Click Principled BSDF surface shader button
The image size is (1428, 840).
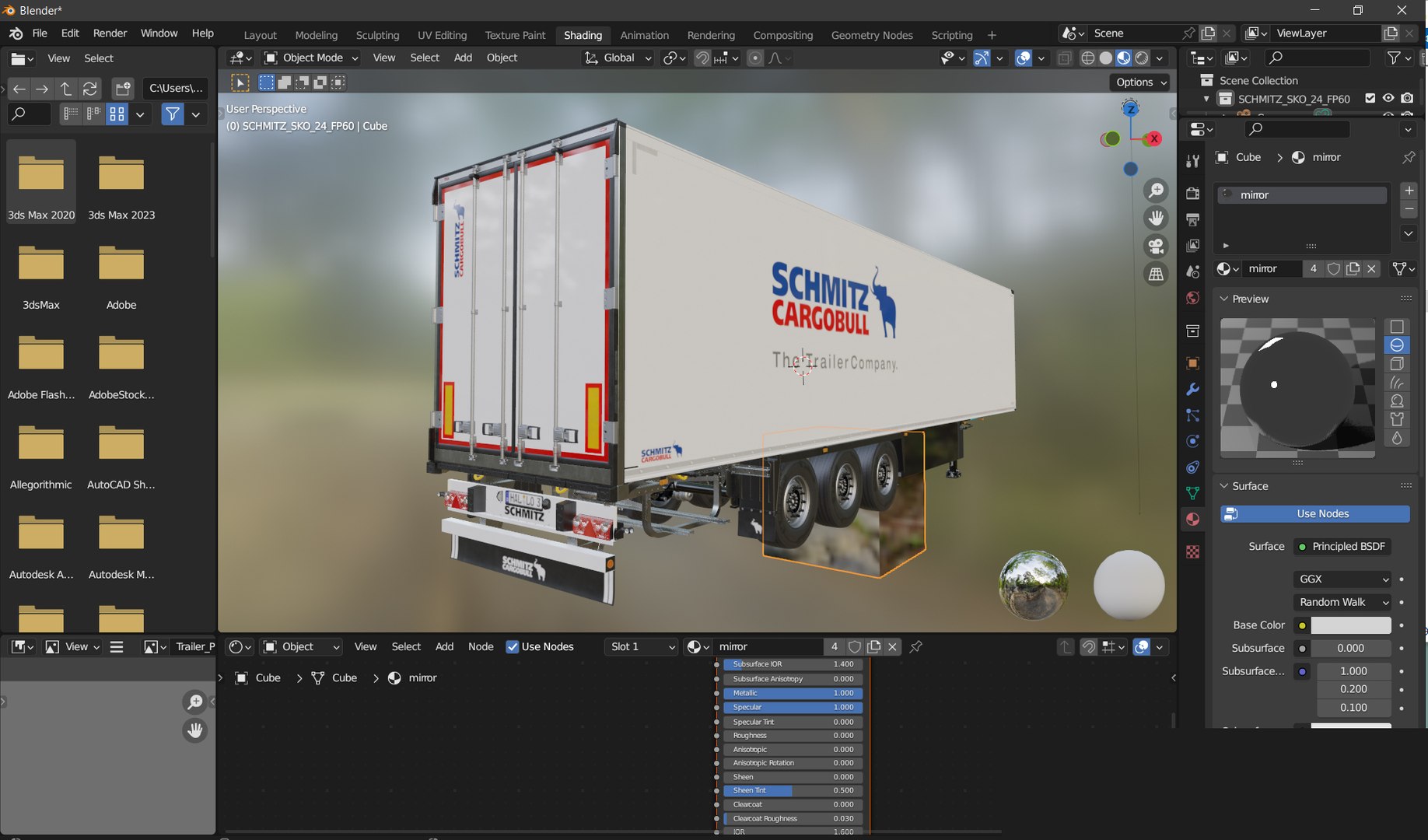[x=1342, y=547]
